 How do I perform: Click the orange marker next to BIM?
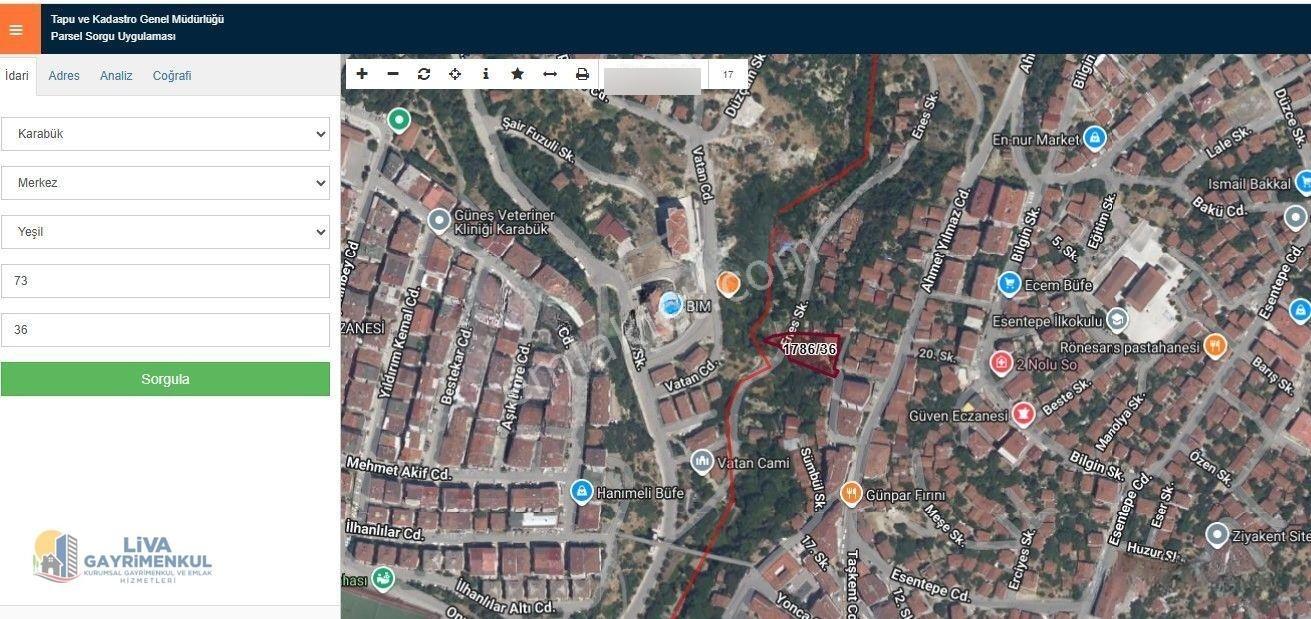[x=729, y=285]
